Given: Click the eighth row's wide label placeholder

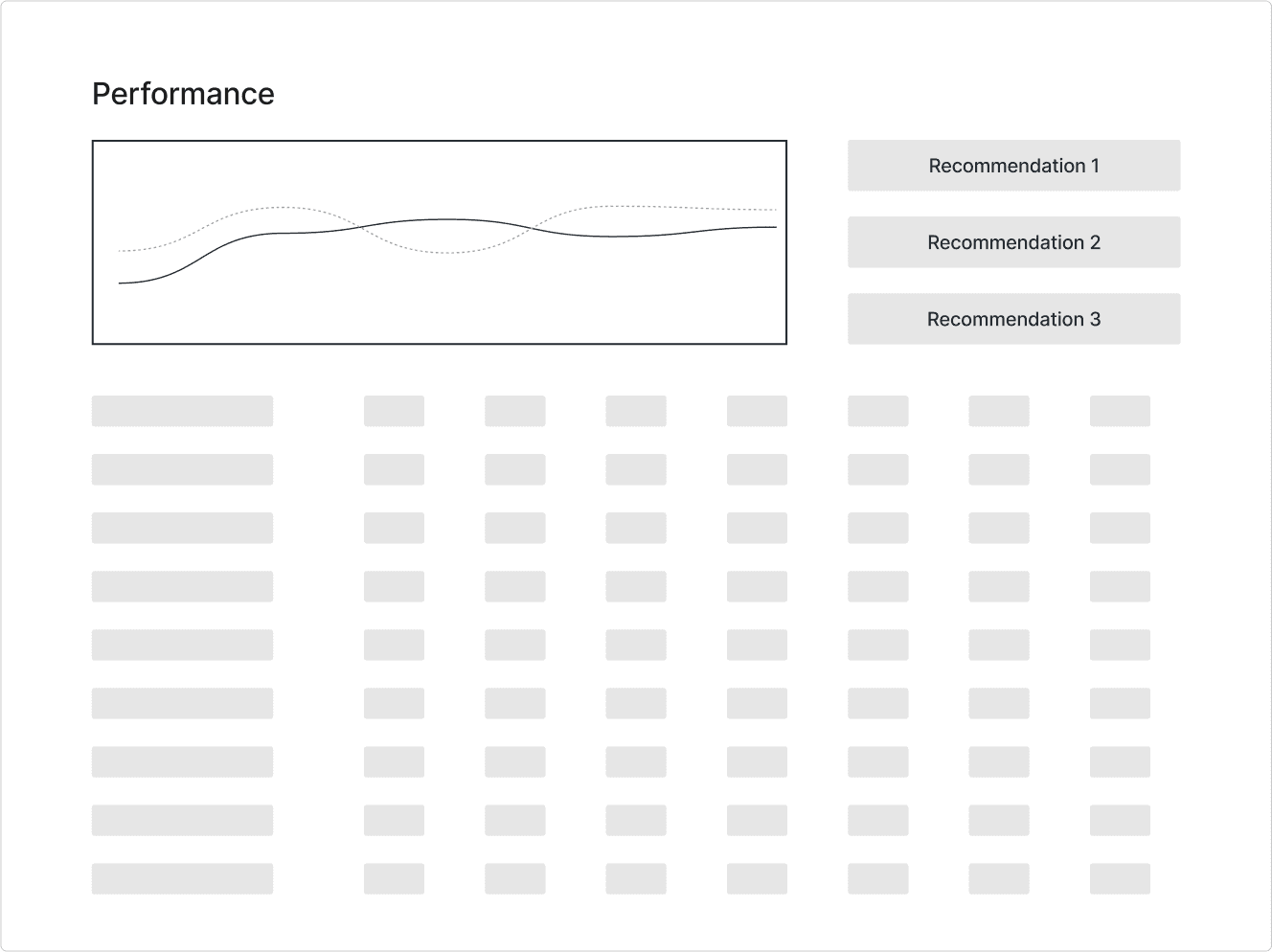Looking at the screenshot, I should click(182, 820).
